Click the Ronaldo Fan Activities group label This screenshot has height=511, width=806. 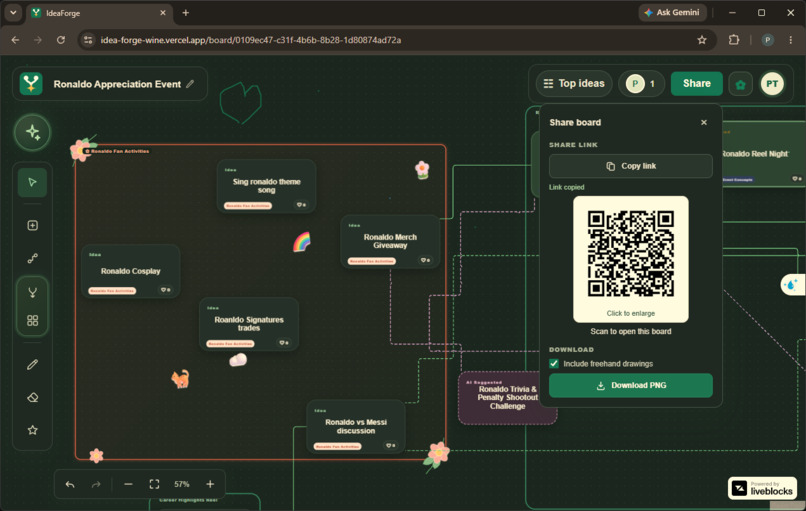[117, 151]
